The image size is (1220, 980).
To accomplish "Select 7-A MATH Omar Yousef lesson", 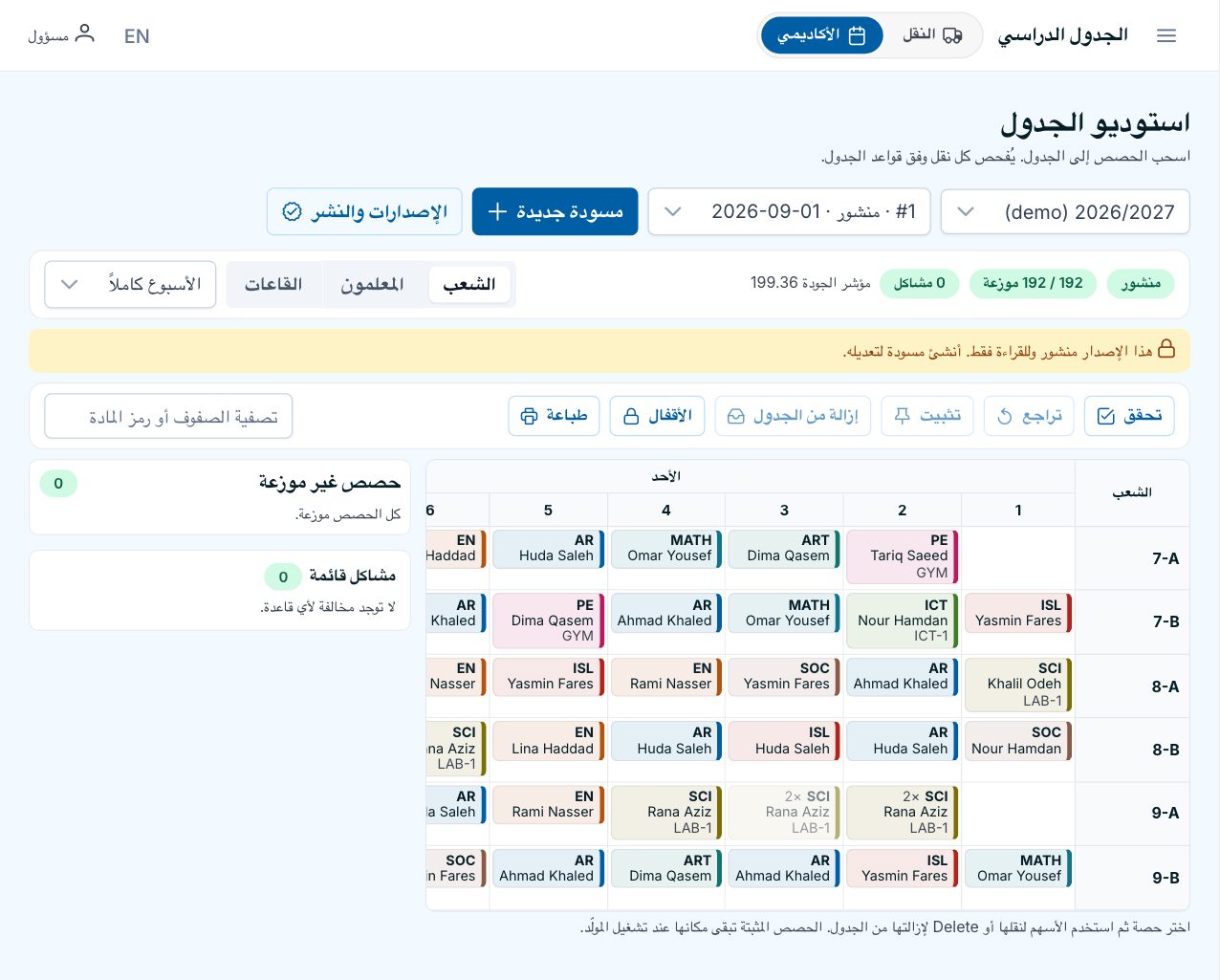I will click(666, 549).
